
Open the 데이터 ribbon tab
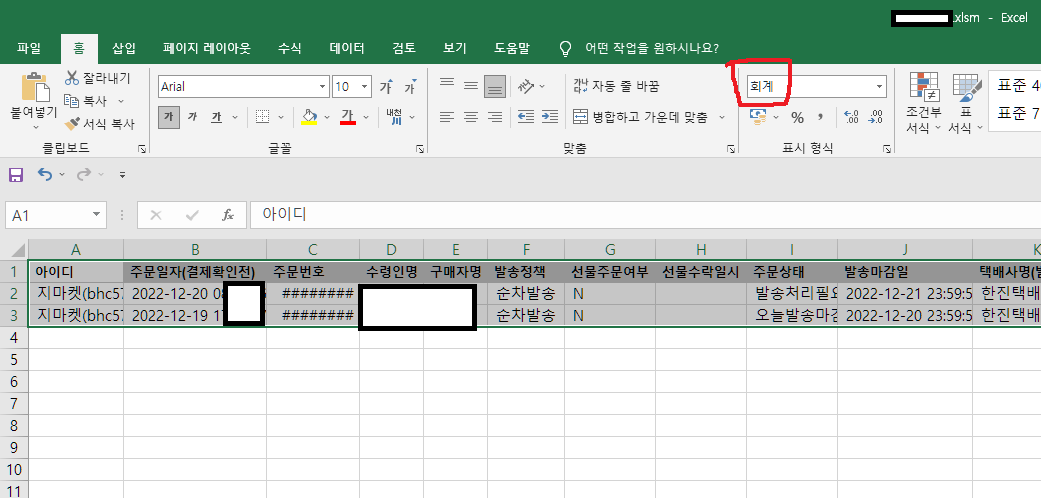[347, 48]
